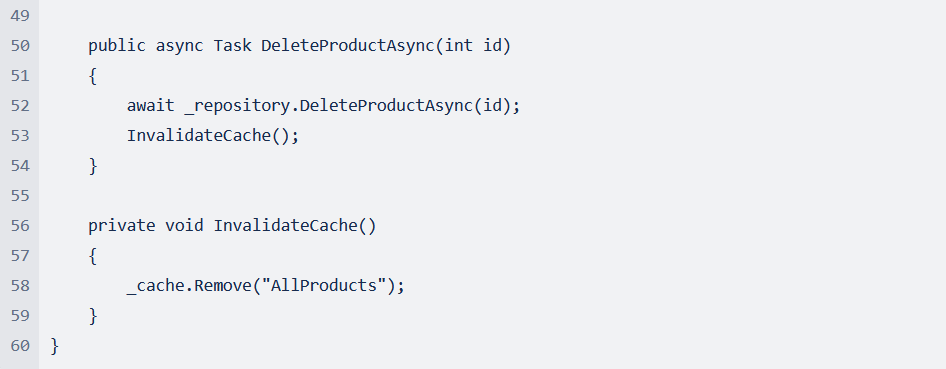This screenshot has height=369, width=946.
Task: Click the InvalidateCache method declaration name
Action: [285, 226]
